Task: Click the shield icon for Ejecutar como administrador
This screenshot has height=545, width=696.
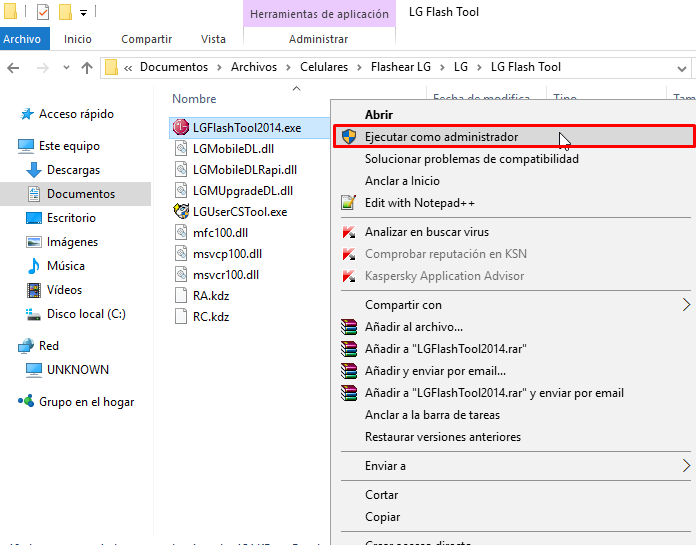Action: [349, 137]
